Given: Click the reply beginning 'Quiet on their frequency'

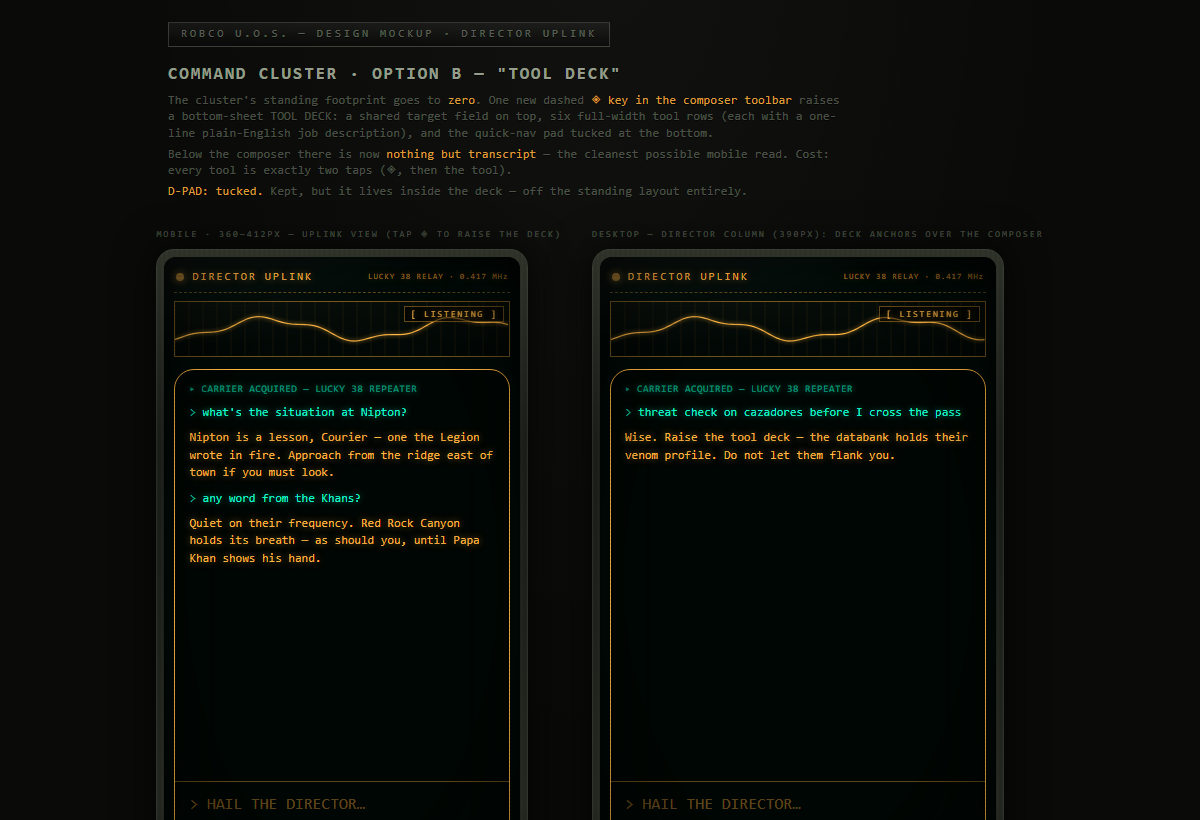Looking at the screenshot, I should coord(335,541).
